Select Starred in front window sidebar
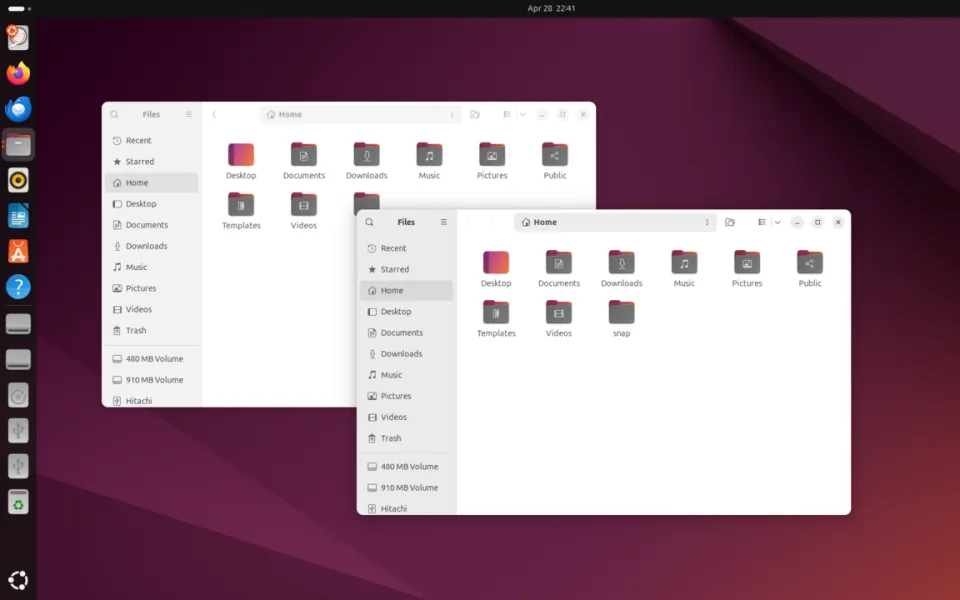 pos(407,269)
